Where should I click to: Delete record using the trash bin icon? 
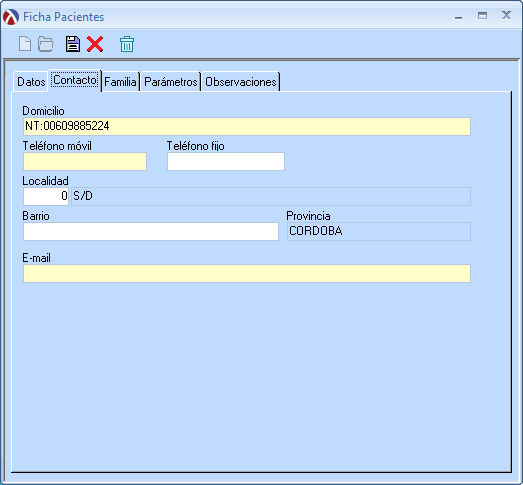click(127, 44)
